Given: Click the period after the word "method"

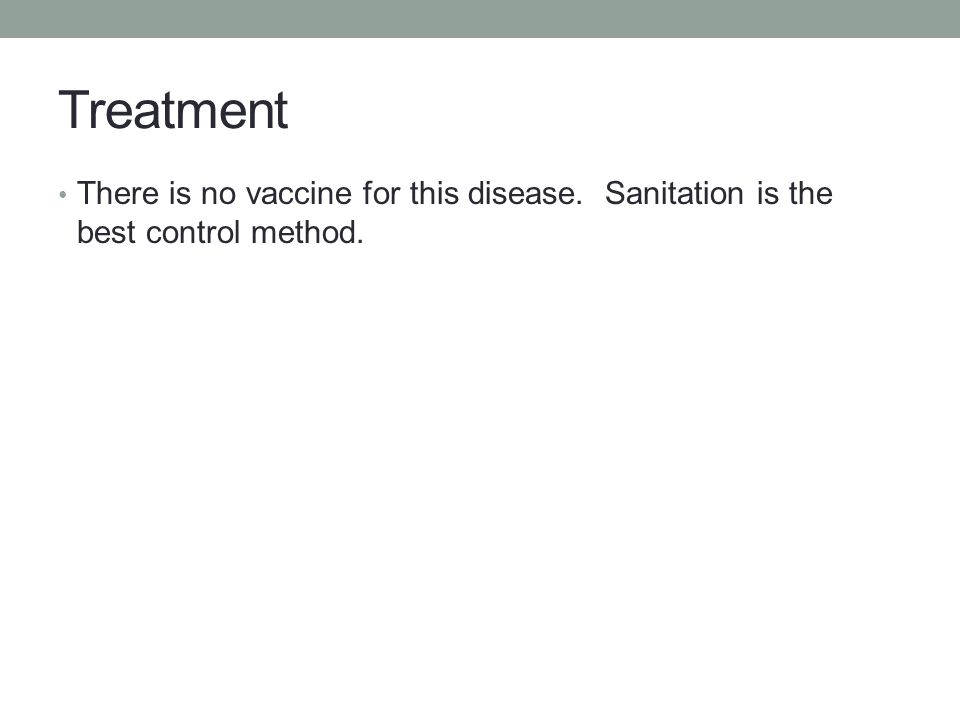Looking at the screenshot, I should pos(361,242).
